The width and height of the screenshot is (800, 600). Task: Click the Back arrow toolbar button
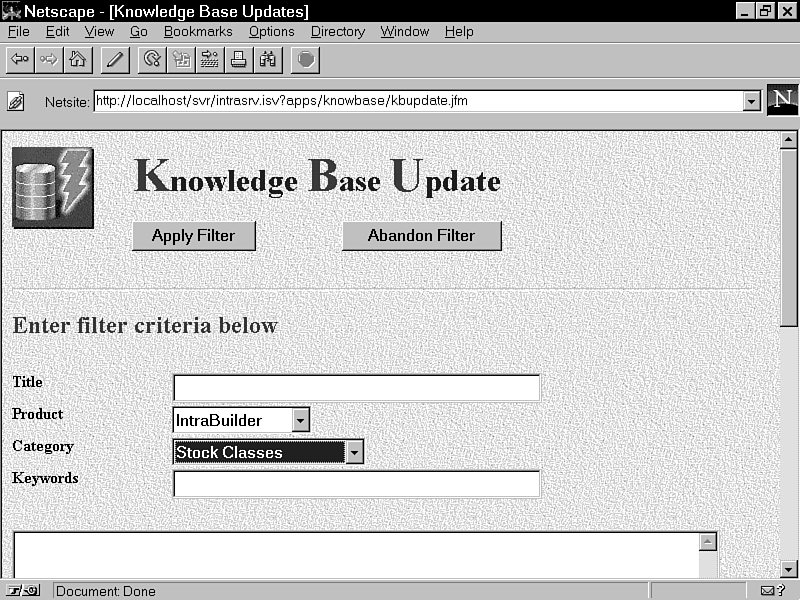(x=19, y=60)
